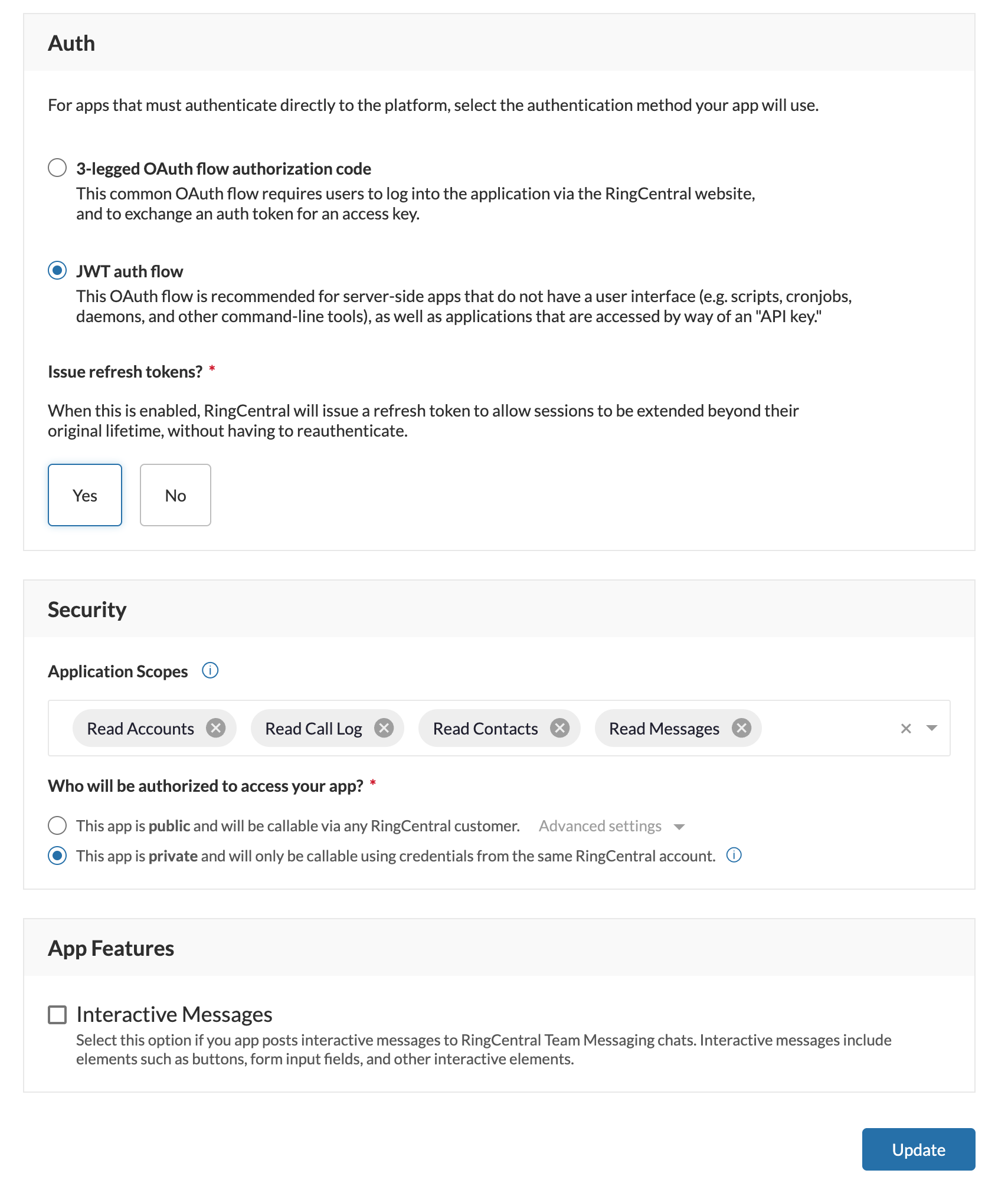Expand the application scopes dropdown

tap(931, 728)
